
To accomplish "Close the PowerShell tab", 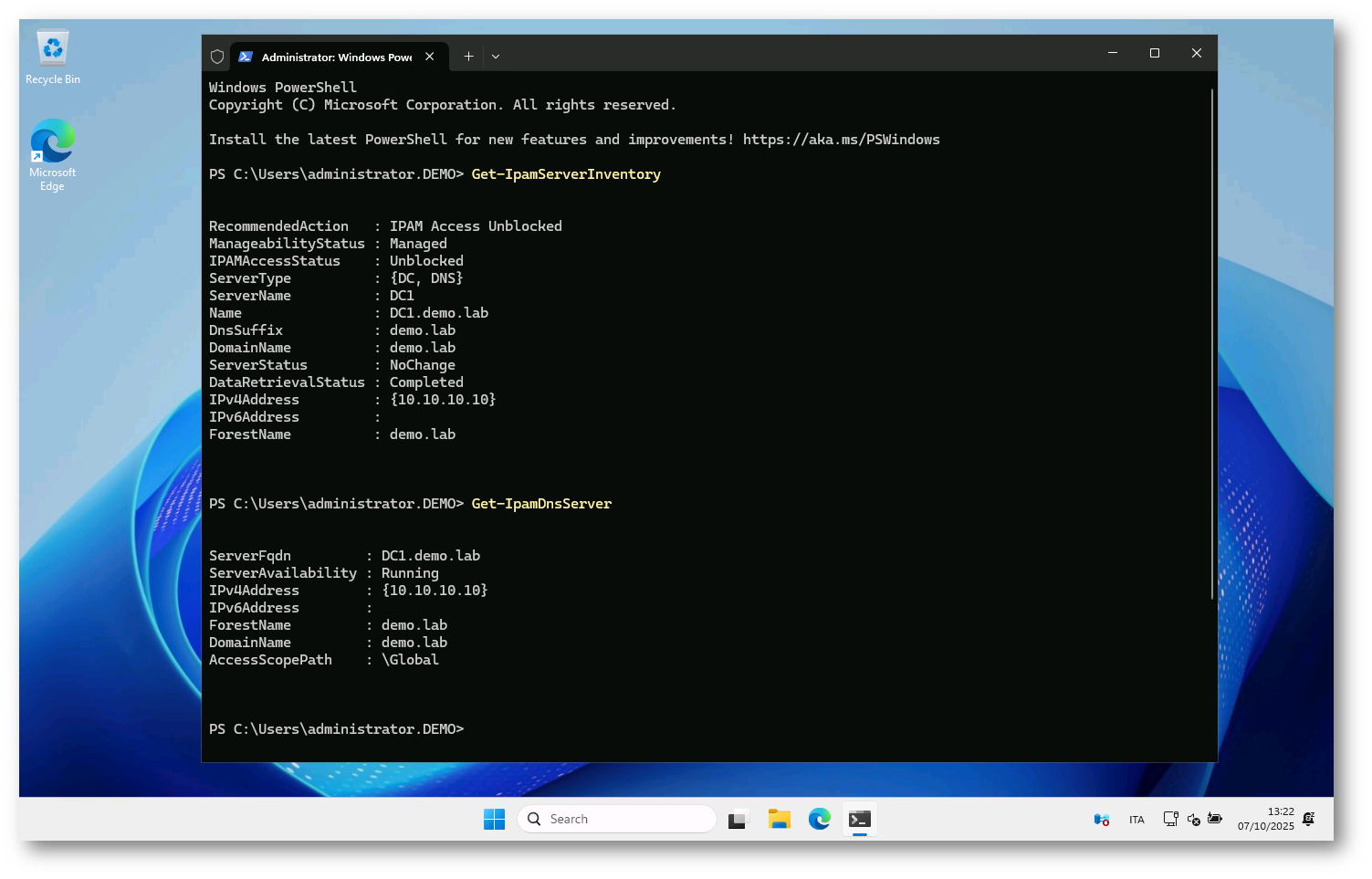I will click(429, 57).
